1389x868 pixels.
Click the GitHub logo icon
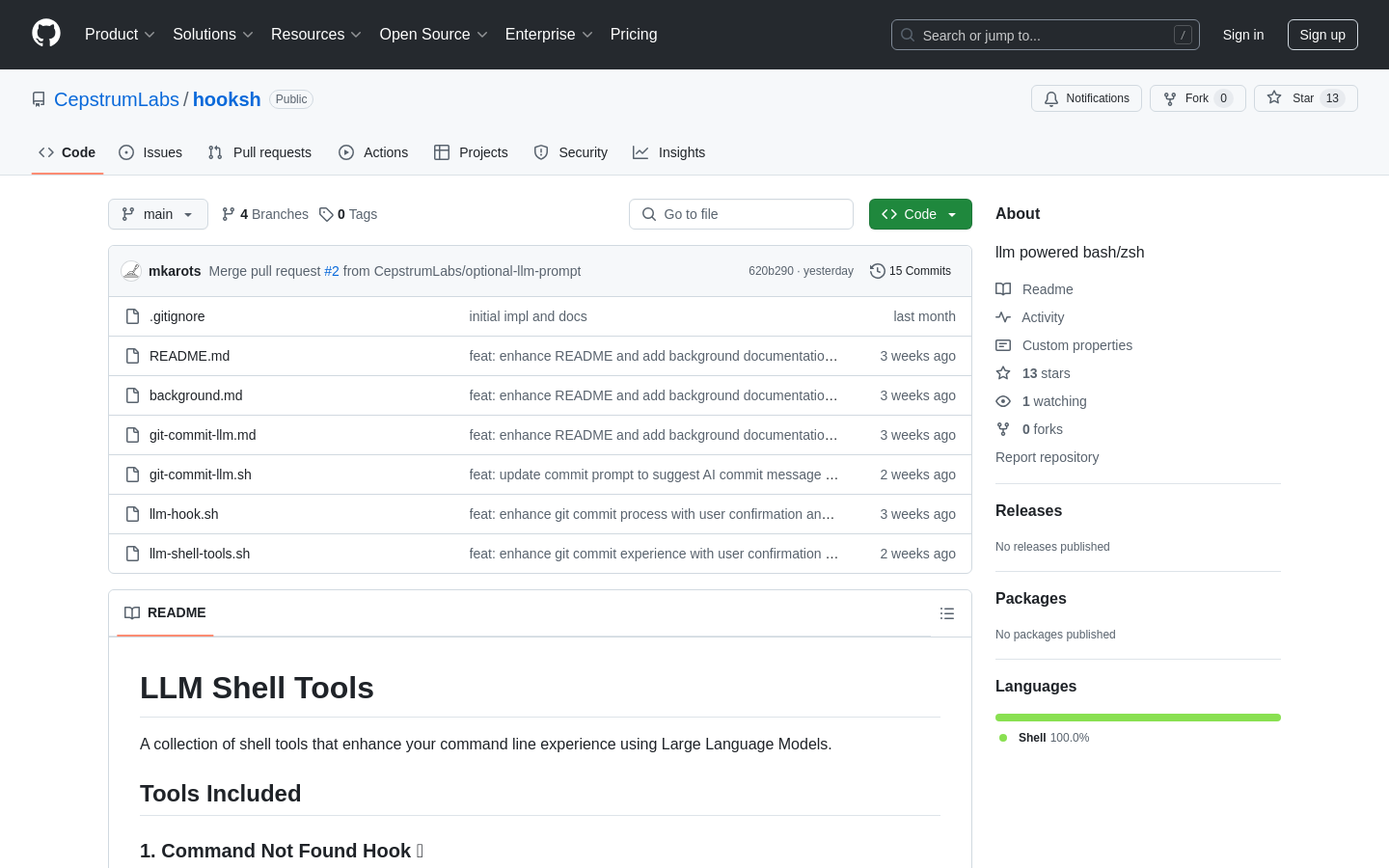point(46,34)
